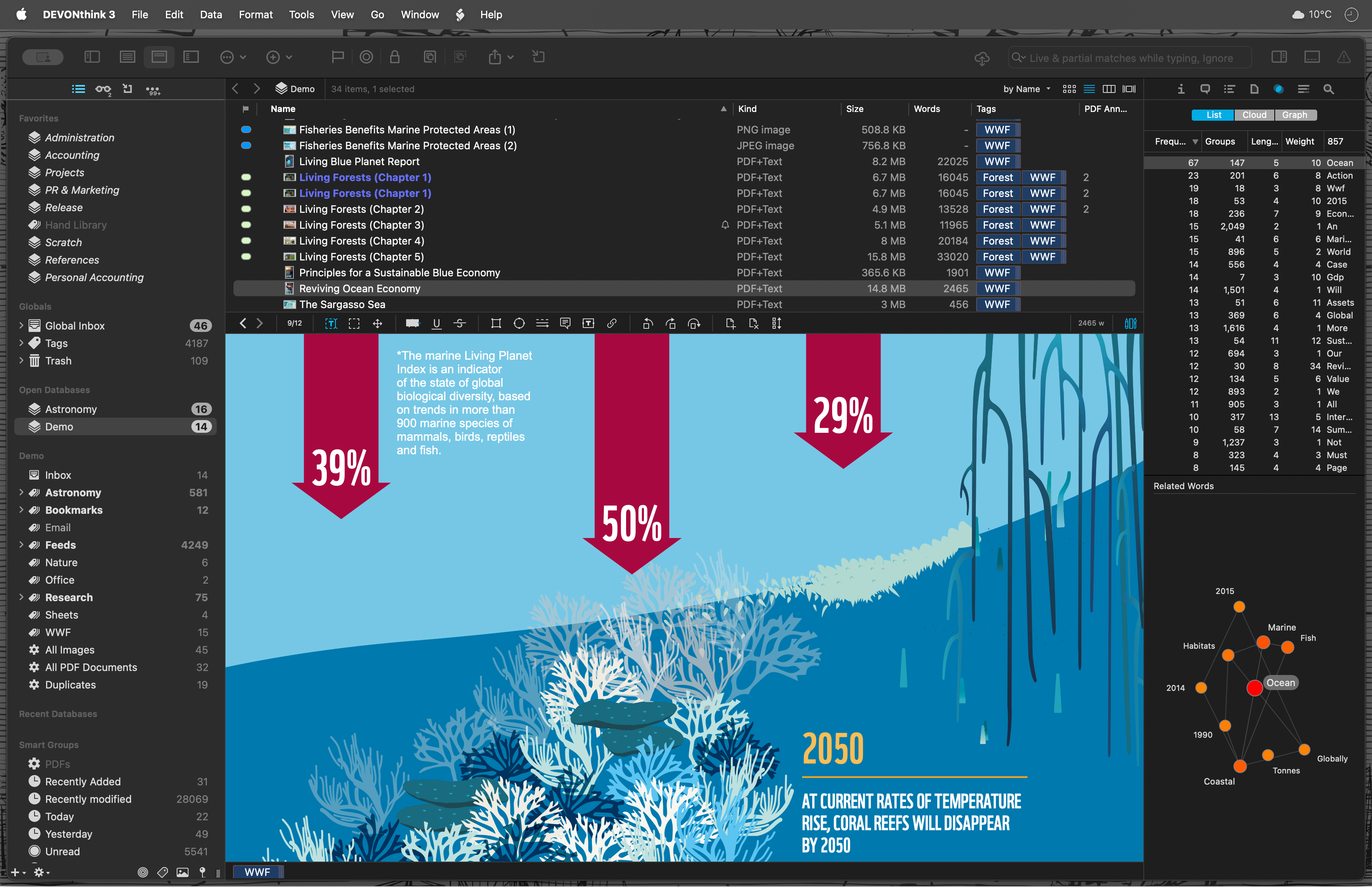
Task: Click the red Ocean node in graph
Action: (1254, 688)
